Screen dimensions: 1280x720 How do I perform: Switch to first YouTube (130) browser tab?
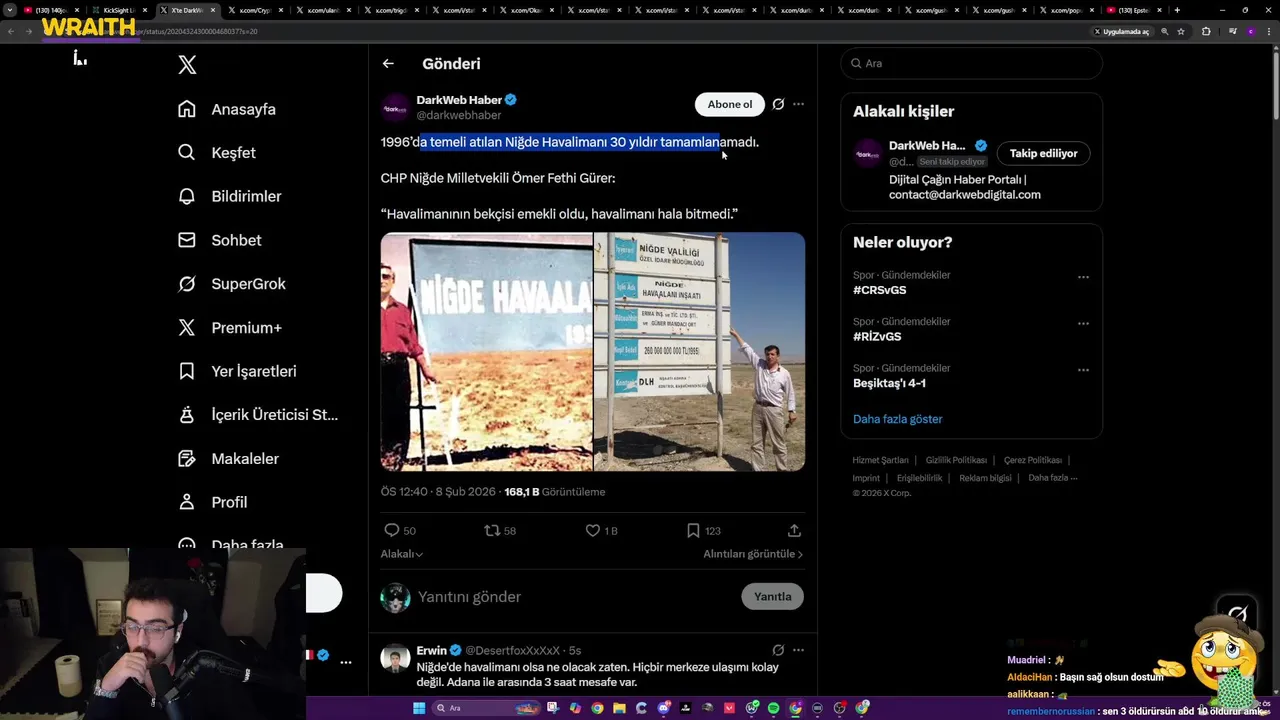[x=52, y=10]
